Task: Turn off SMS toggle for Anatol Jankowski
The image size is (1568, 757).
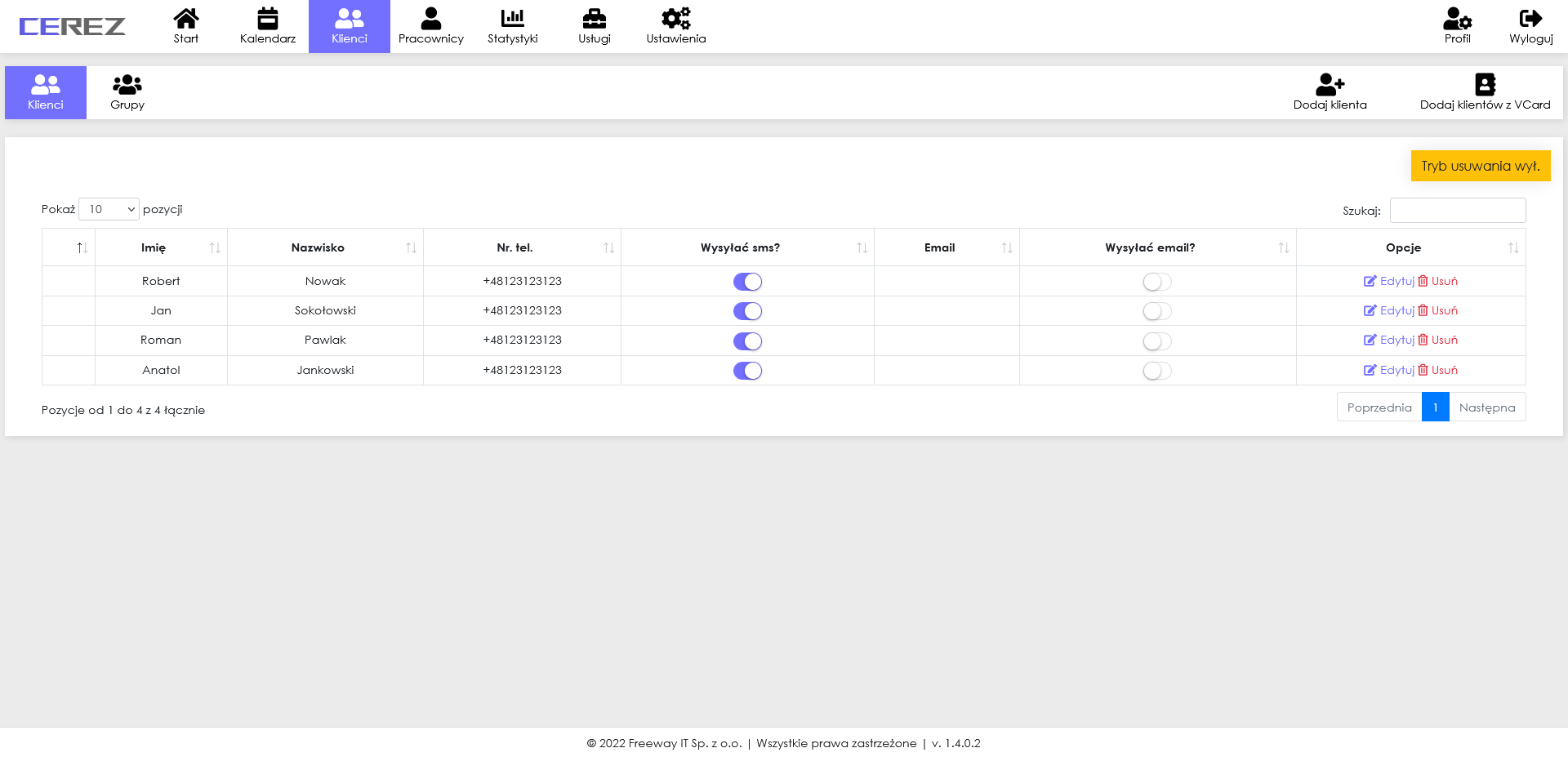Action: tap(747, 371)
